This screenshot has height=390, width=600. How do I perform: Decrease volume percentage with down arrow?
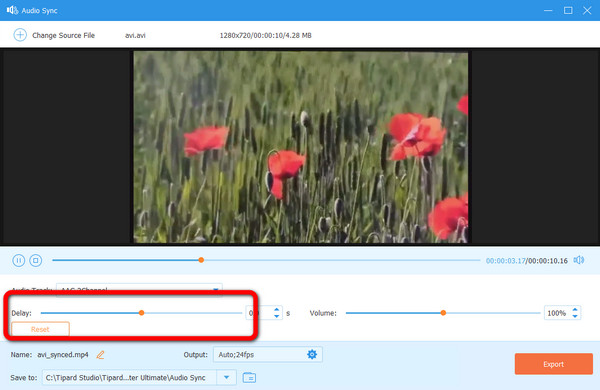[575, 316]
